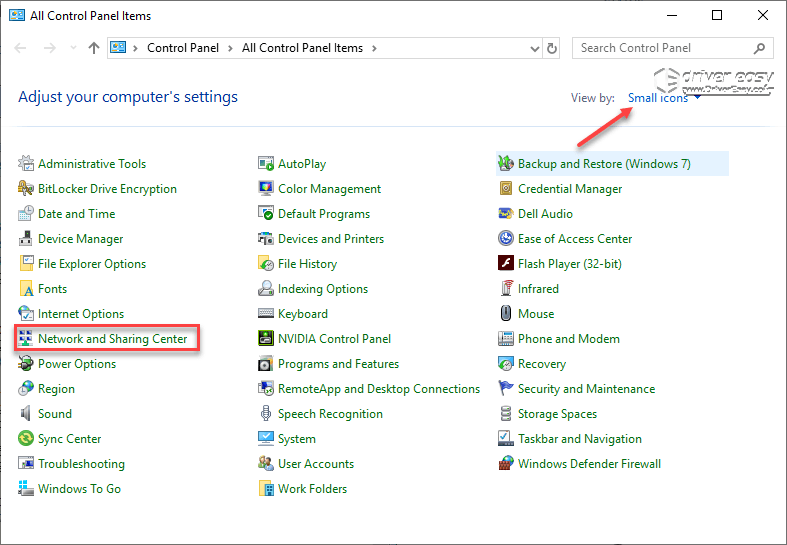787x545 pixels.
Task: Click the AutoPlay icon
Action: (x=266, y=163)
